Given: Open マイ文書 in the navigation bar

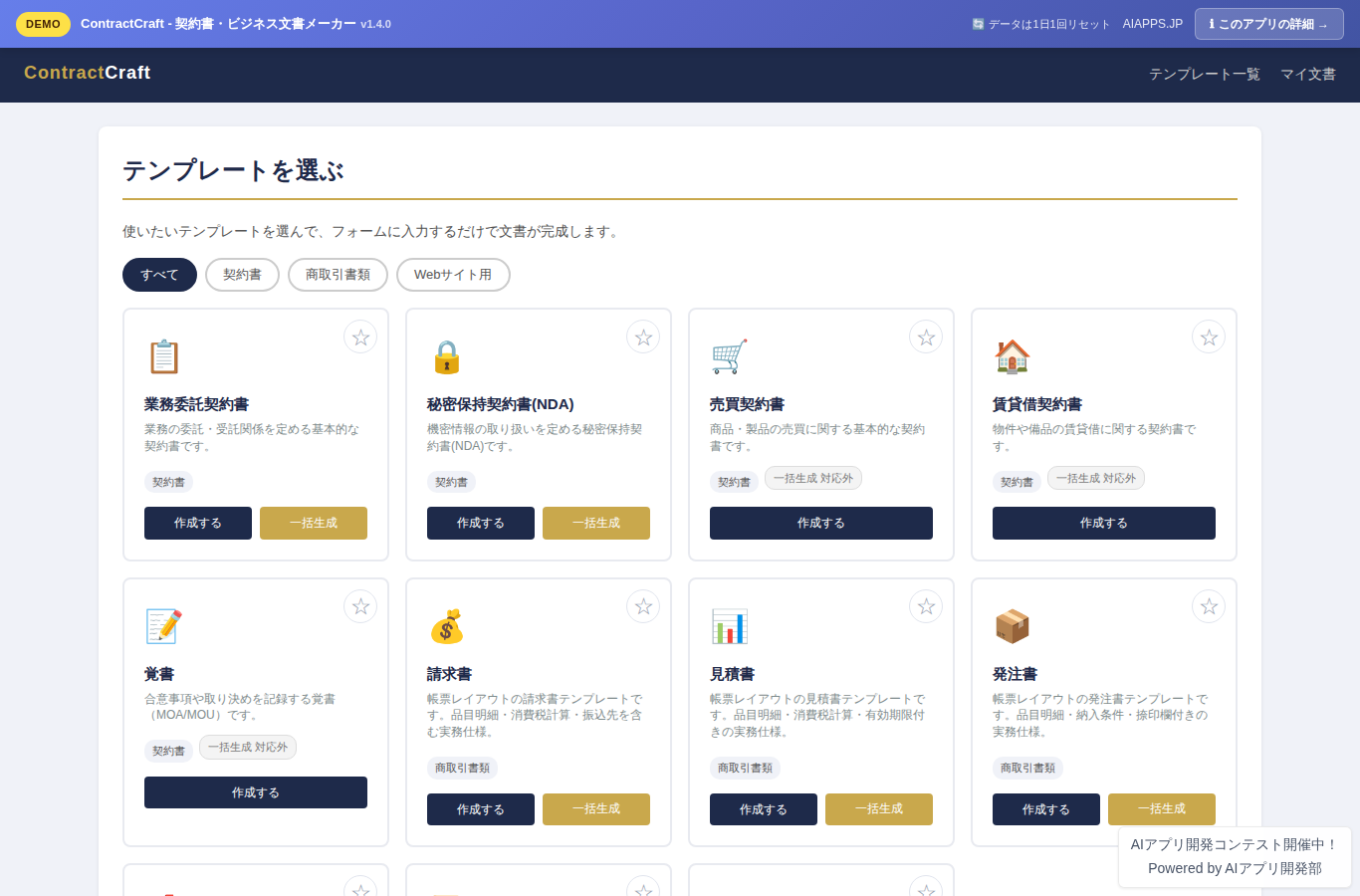Looking at the screenshot, I should 1308,75.
